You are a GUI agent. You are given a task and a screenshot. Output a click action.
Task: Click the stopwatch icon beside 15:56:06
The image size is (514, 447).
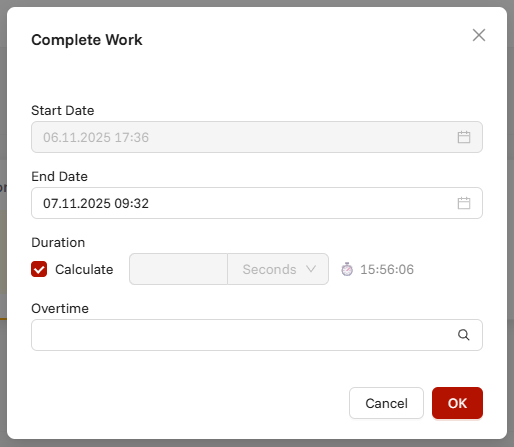click(347, 269)
